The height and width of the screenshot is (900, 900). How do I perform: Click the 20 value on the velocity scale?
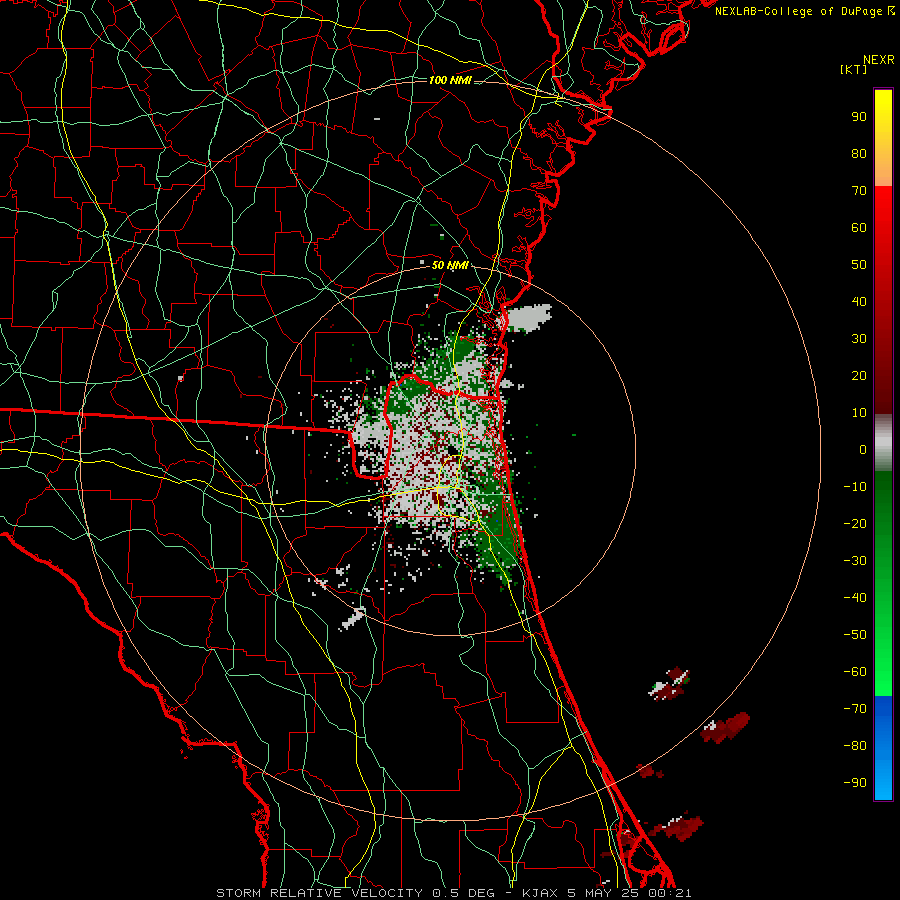click(x=859, y=375)
